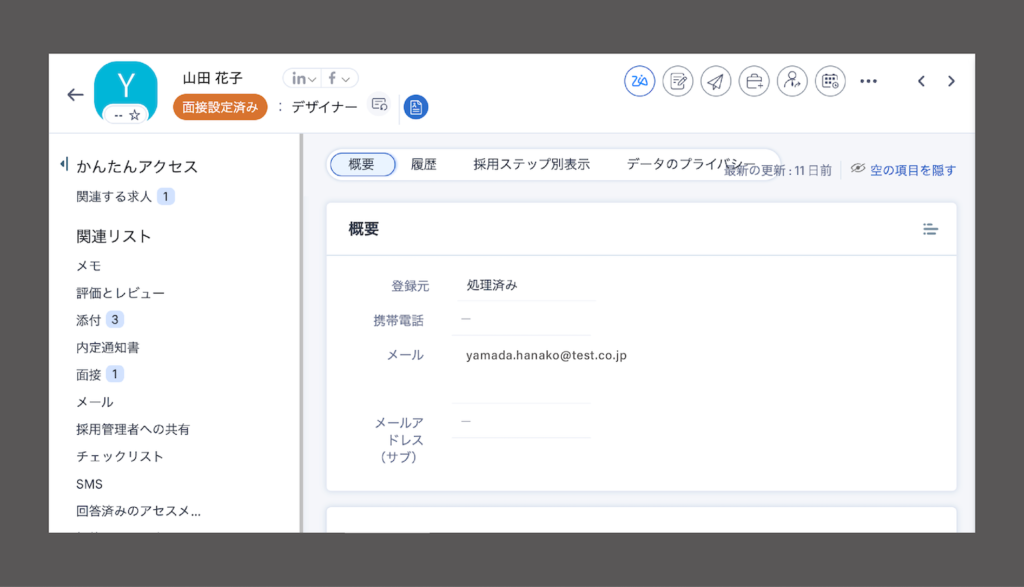Click the send email paper plane icon

pos(716,81)
